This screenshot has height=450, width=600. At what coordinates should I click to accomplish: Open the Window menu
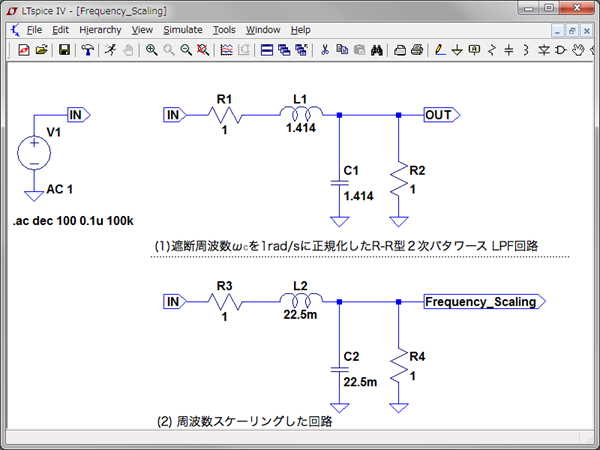click(263, 30)
